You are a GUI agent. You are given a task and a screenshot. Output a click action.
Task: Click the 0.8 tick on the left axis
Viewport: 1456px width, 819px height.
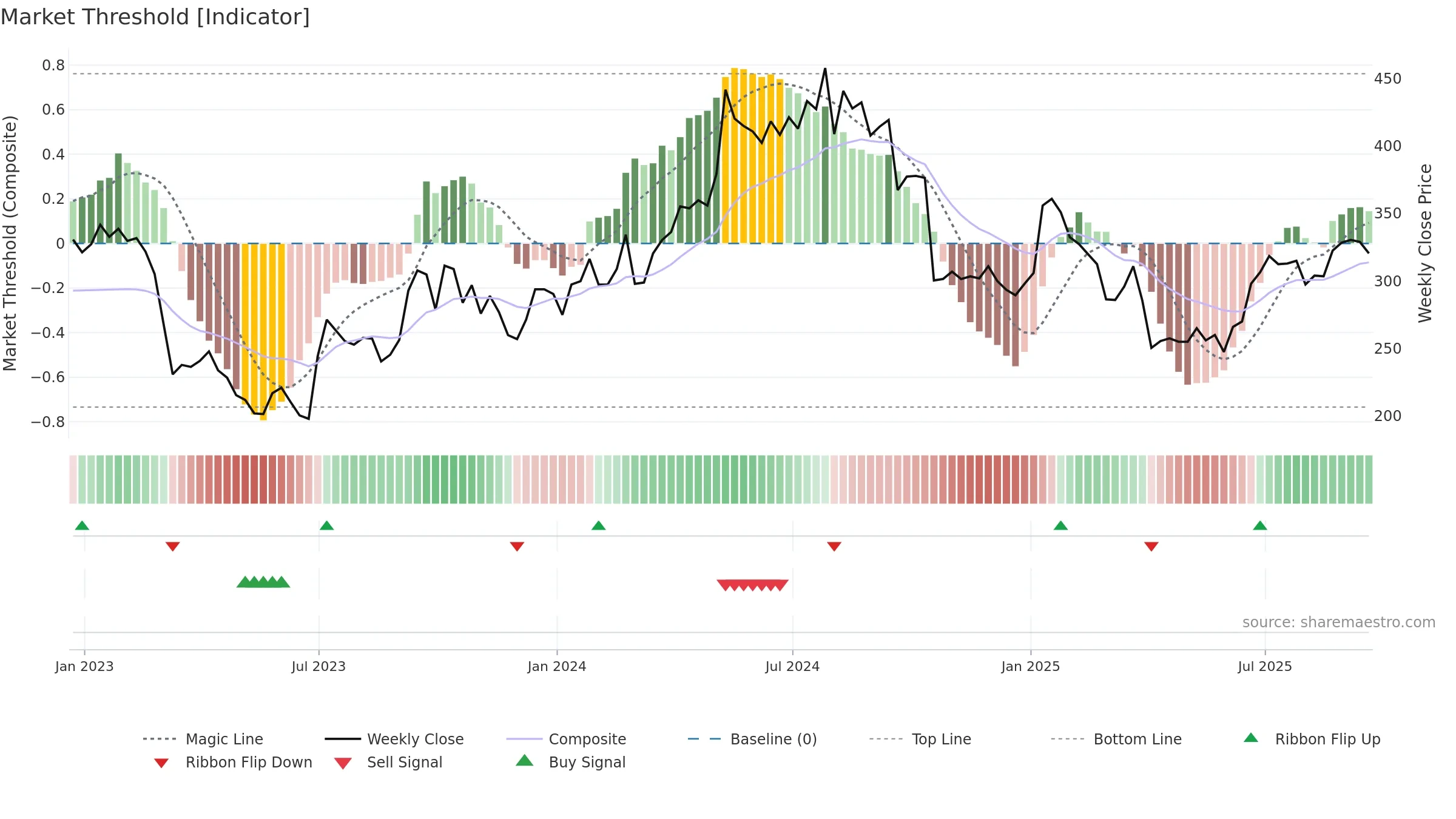(x=53, y=65)
